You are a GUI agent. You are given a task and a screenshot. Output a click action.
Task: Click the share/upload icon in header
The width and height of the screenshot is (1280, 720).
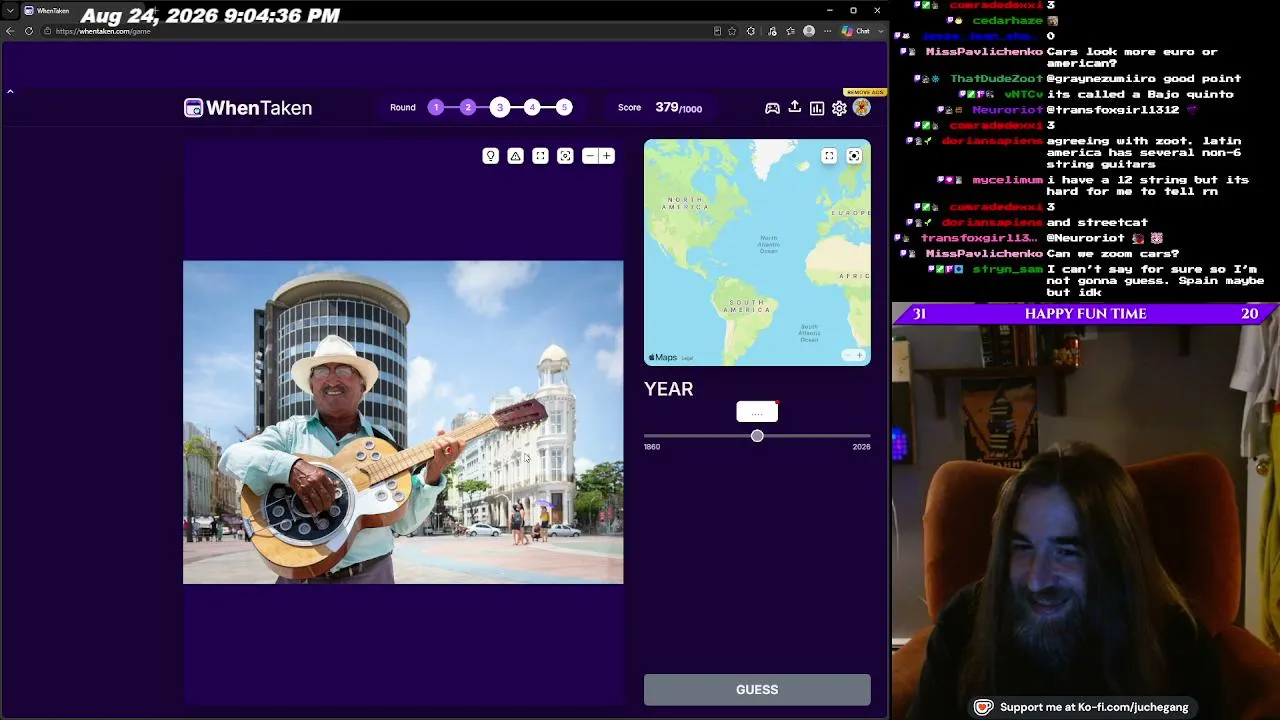795,107
